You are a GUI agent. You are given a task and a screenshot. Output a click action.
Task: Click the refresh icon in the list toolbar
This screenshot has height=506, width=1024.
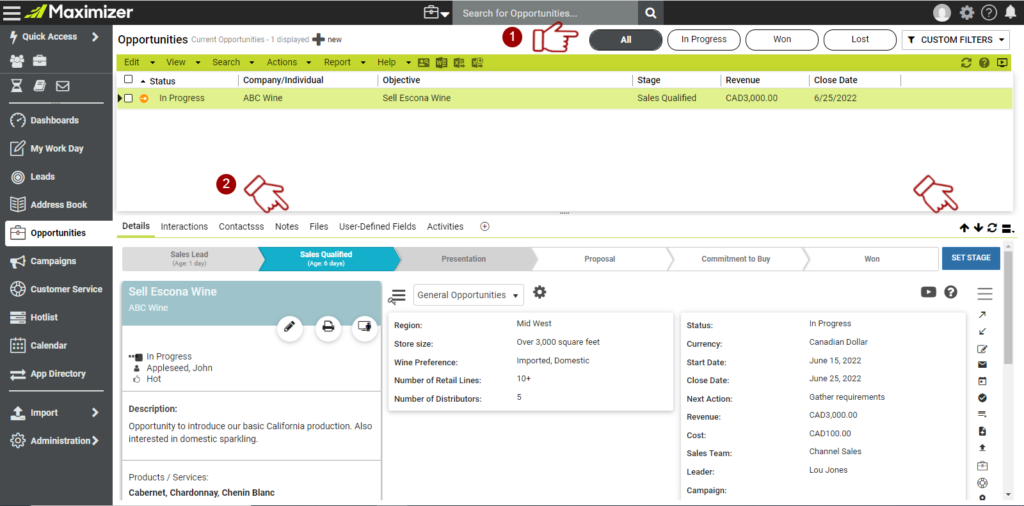point(966,62)
